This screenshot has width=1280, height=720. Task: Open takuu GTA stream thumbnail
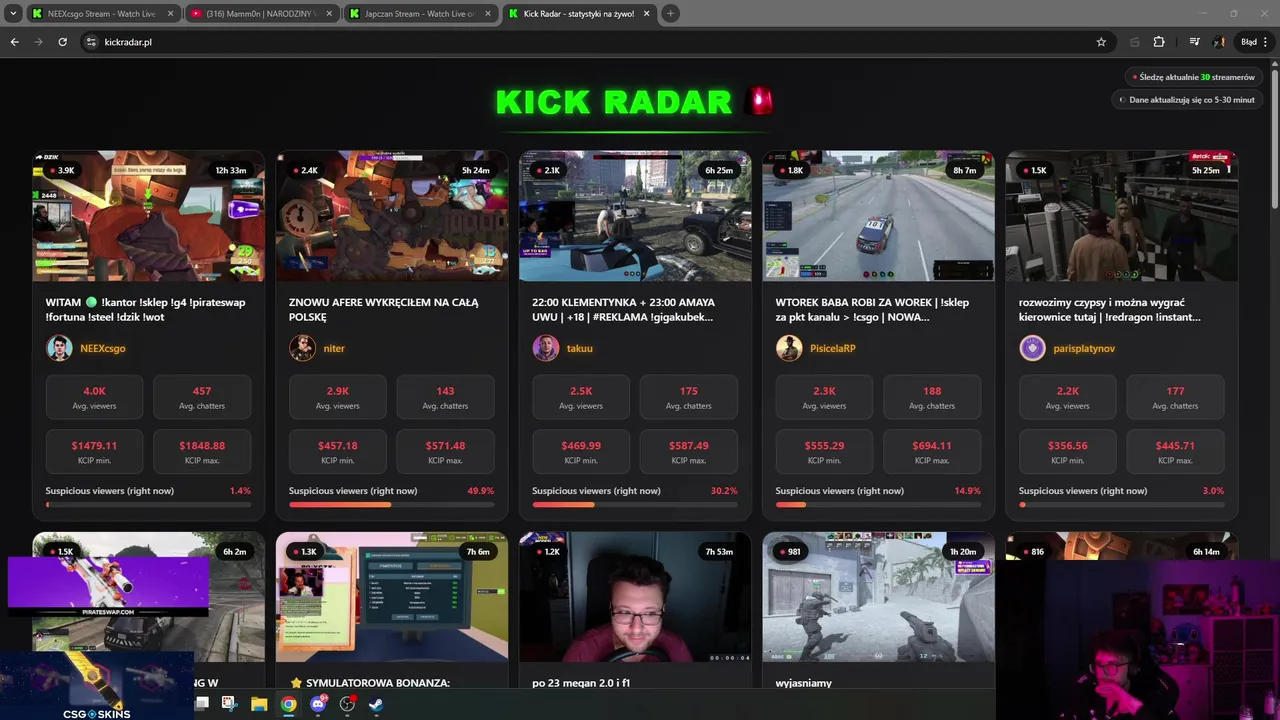[635, 217]
